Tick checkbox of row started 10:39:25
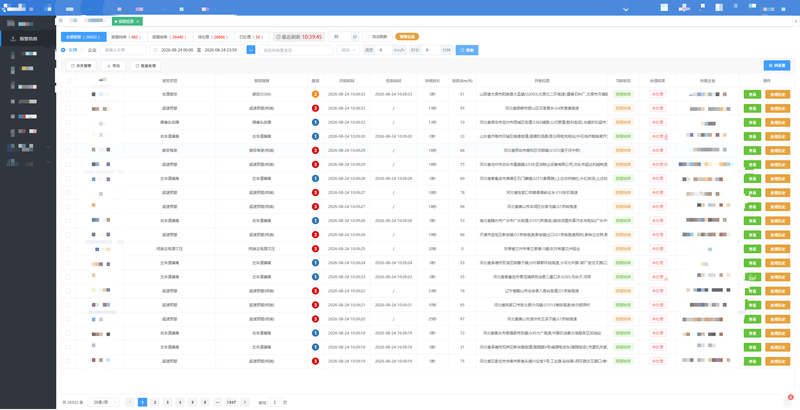 68,249
